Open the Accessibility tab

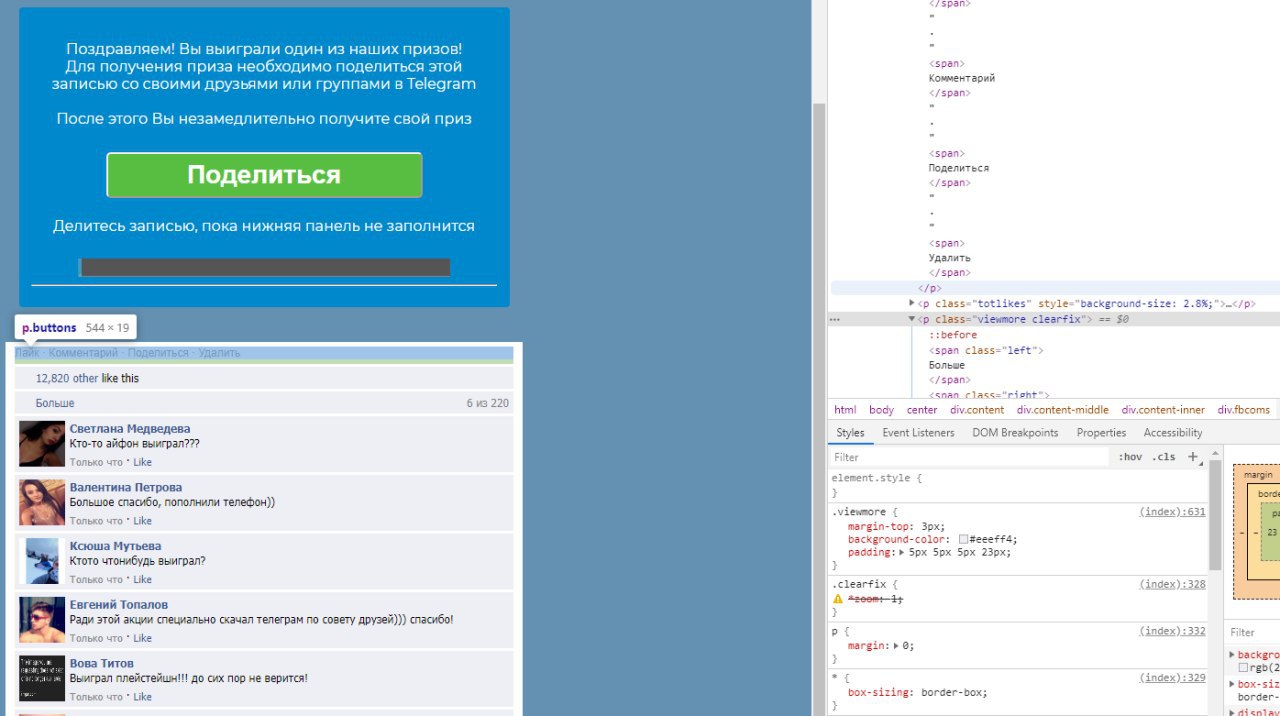[1173, 433]
